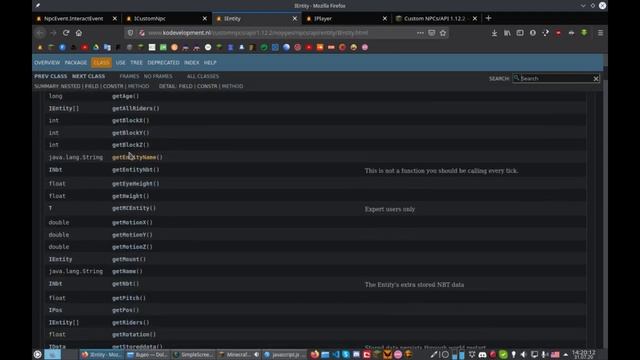
Task: Close the NpcEvent.InteractEvent tab
Action: (115, 18)
